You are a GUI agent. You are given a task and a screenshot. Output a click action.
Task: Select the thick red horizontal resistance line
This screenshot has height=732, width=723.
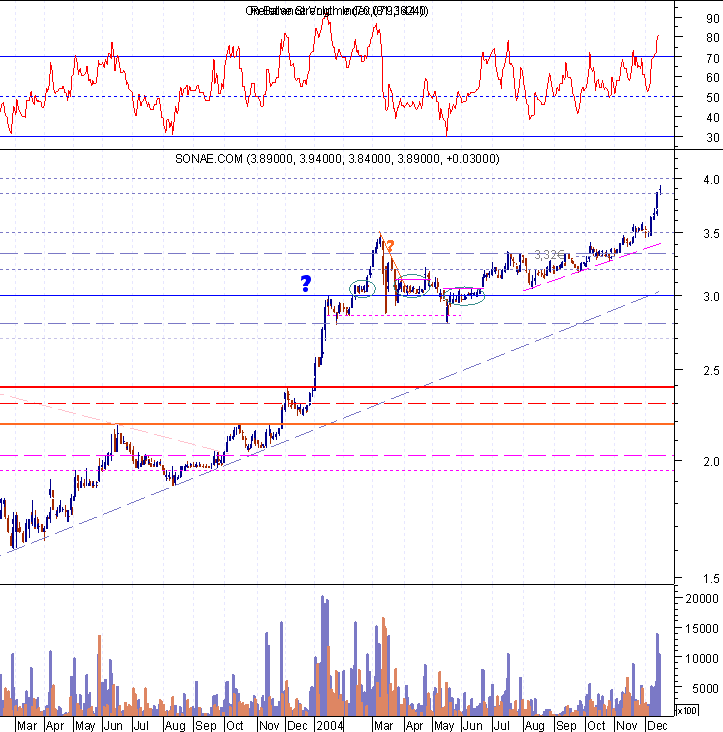point(337,387)
